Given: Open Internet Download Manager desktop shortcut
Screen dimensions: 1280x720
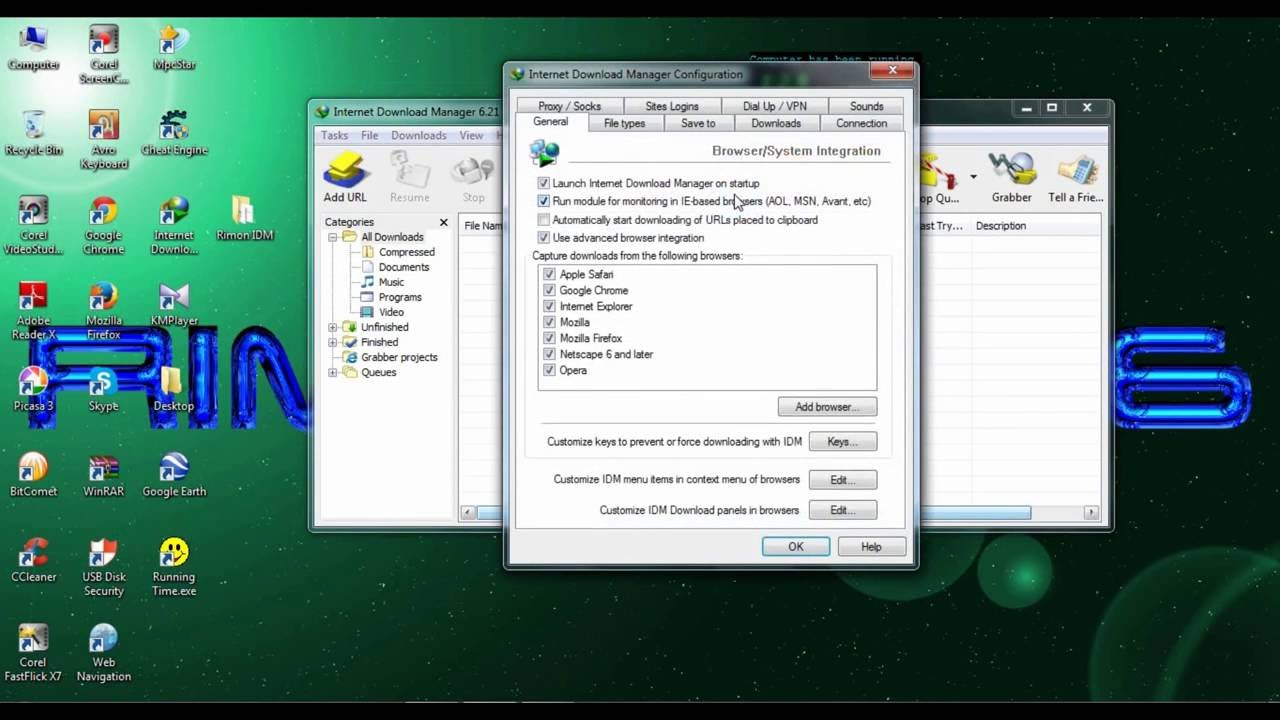Looking at the screenshot, I should (x=174, y=225).
